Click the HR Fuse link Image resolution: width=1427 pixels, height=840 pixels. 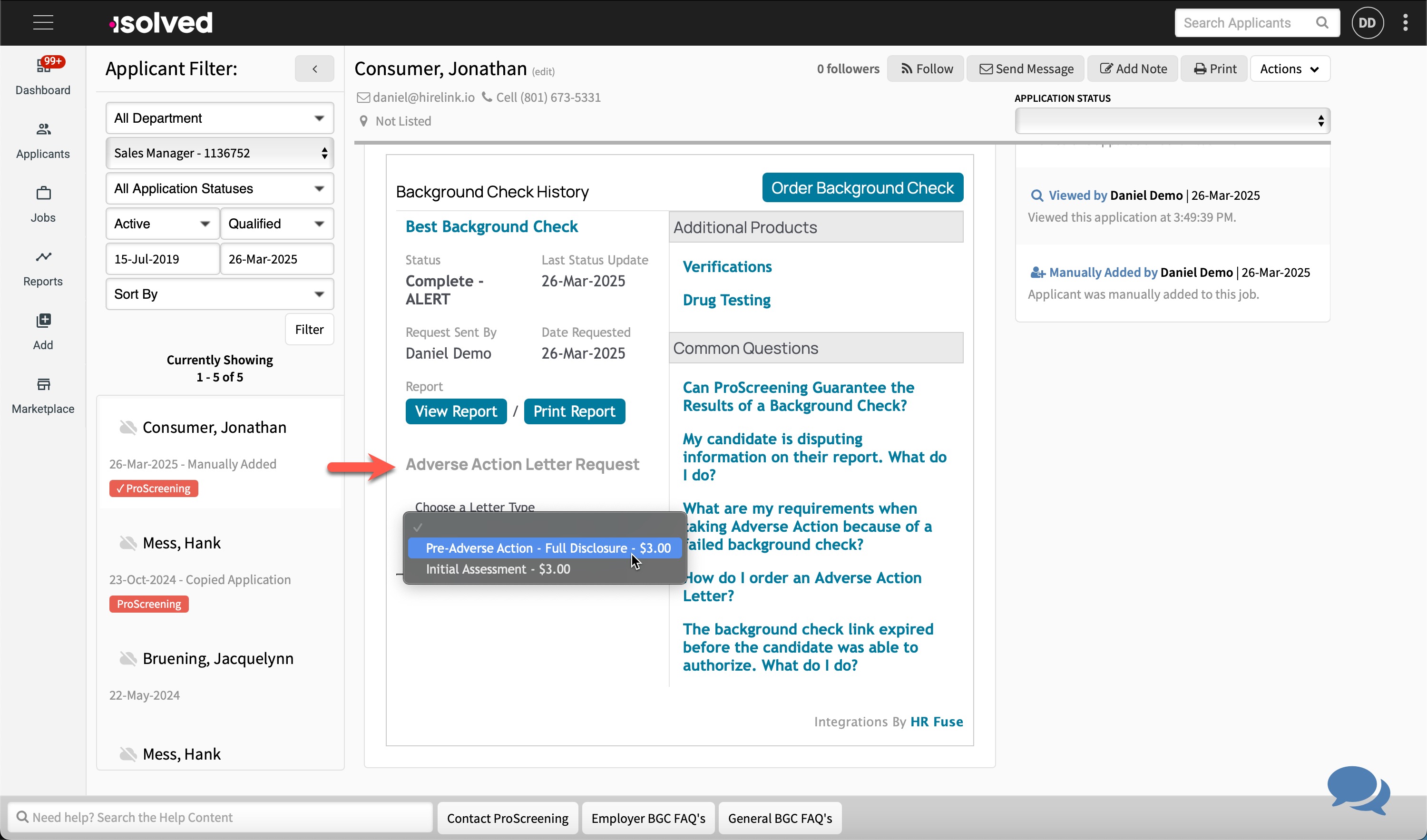point(937,721)
